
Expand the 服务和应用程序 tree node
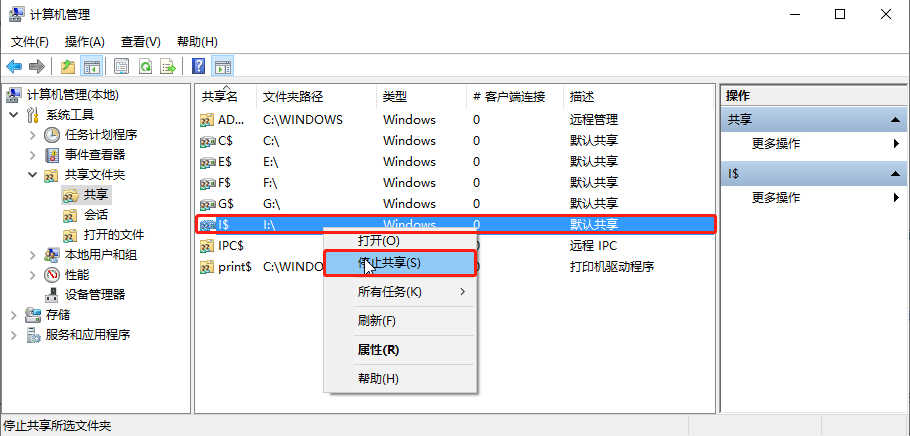14,334
